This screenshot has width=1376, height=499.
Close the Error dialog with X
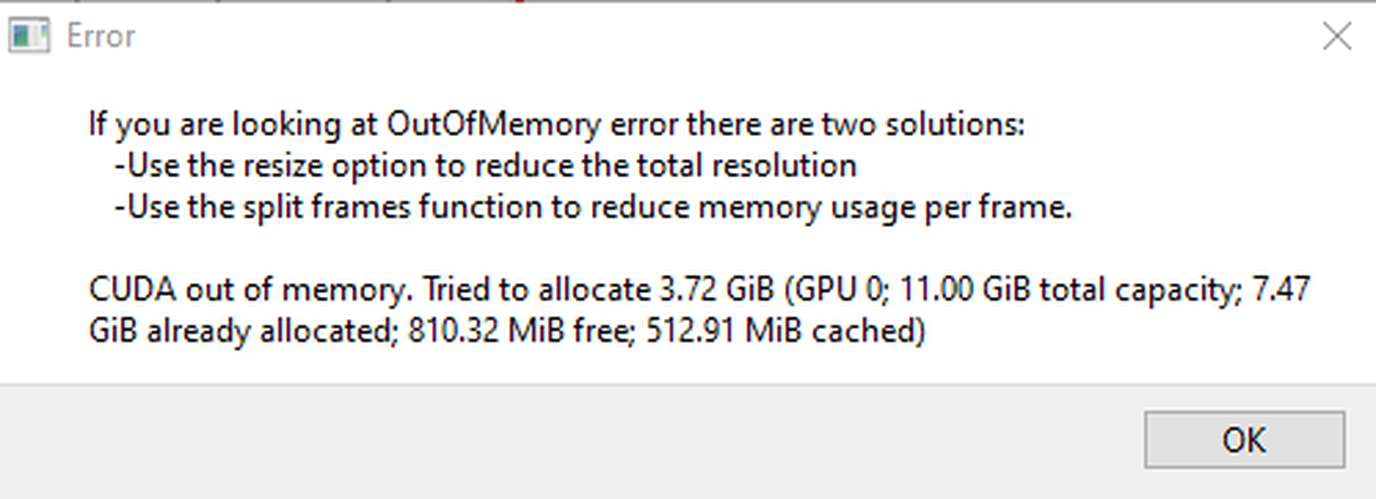click(1337, 37)
